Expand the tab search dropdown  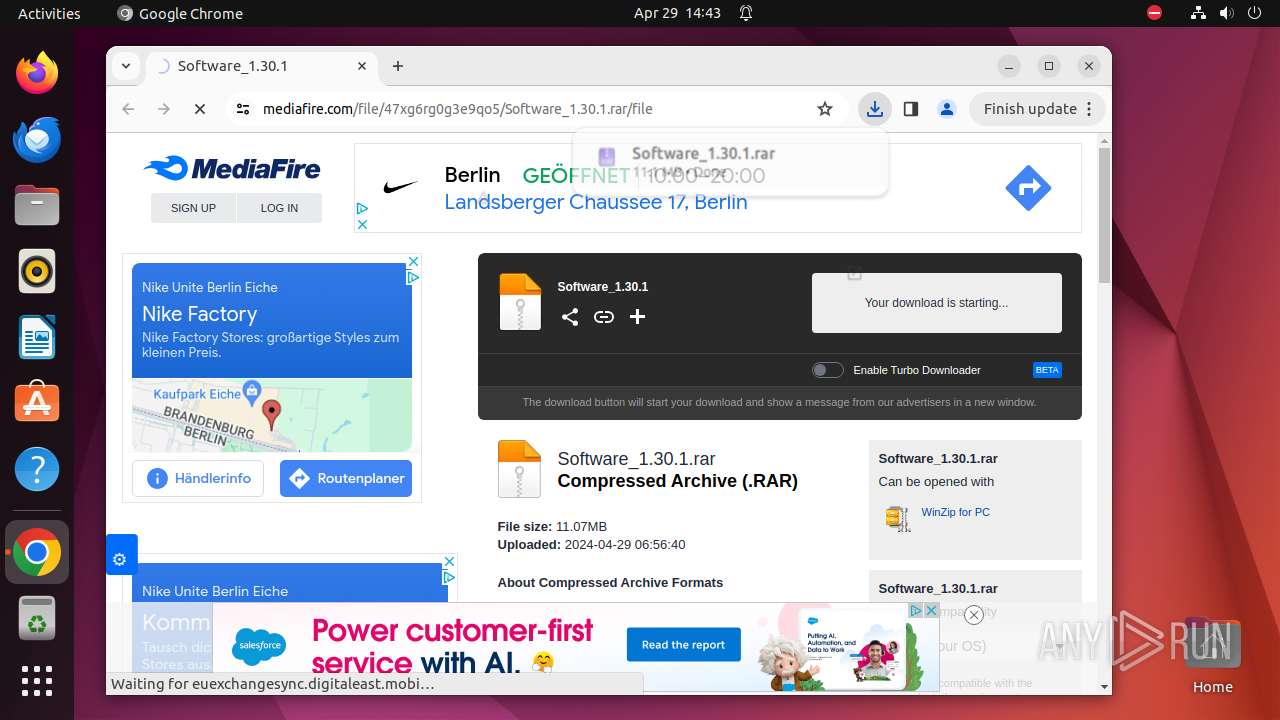[x=126, y=66]
